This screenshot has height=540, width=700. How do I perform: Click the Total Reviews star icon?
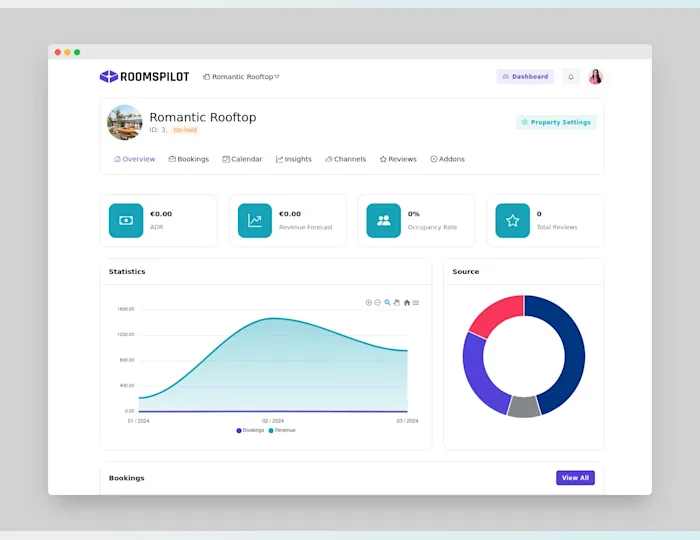pos(512,220)
